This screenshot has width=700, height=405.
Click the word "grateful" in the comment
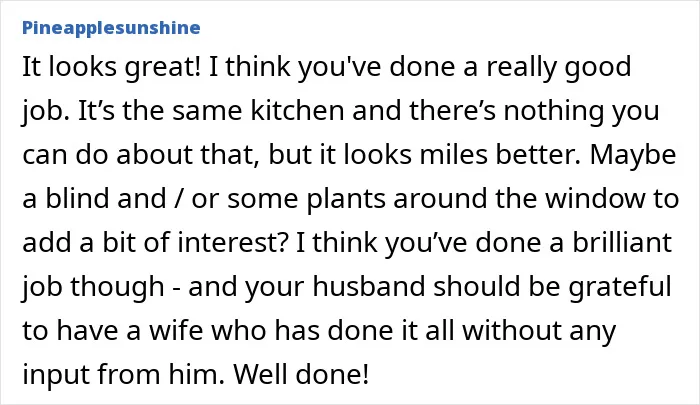620,287
